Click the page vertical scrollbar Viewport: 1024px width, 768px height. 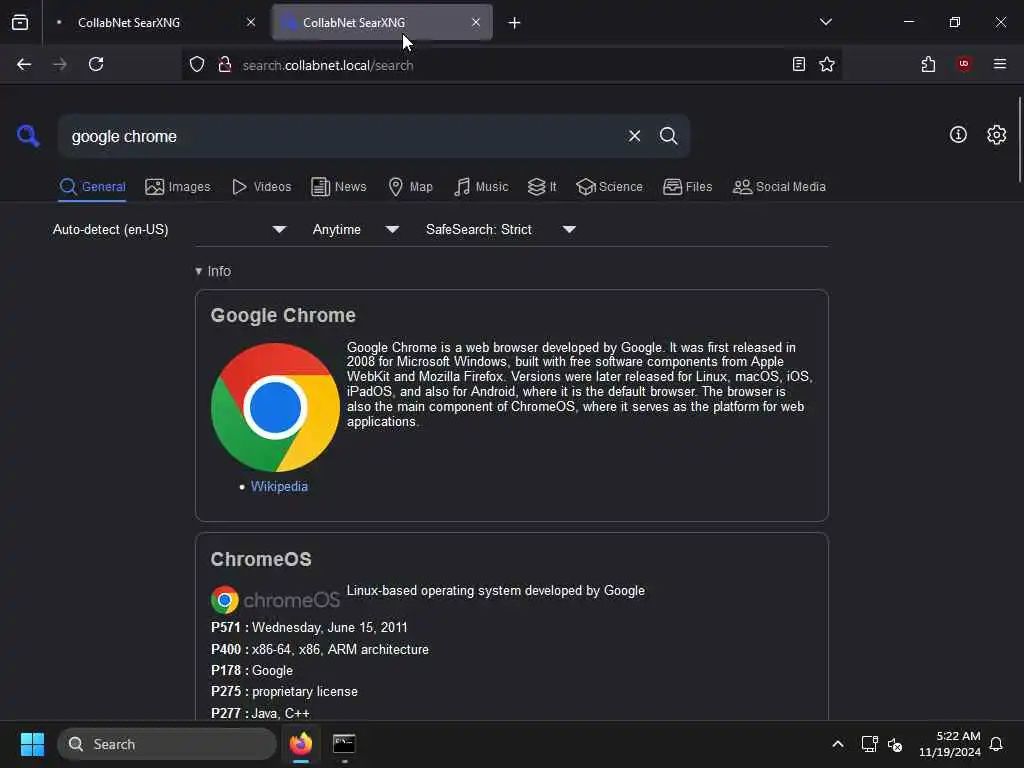point(1019,139)
